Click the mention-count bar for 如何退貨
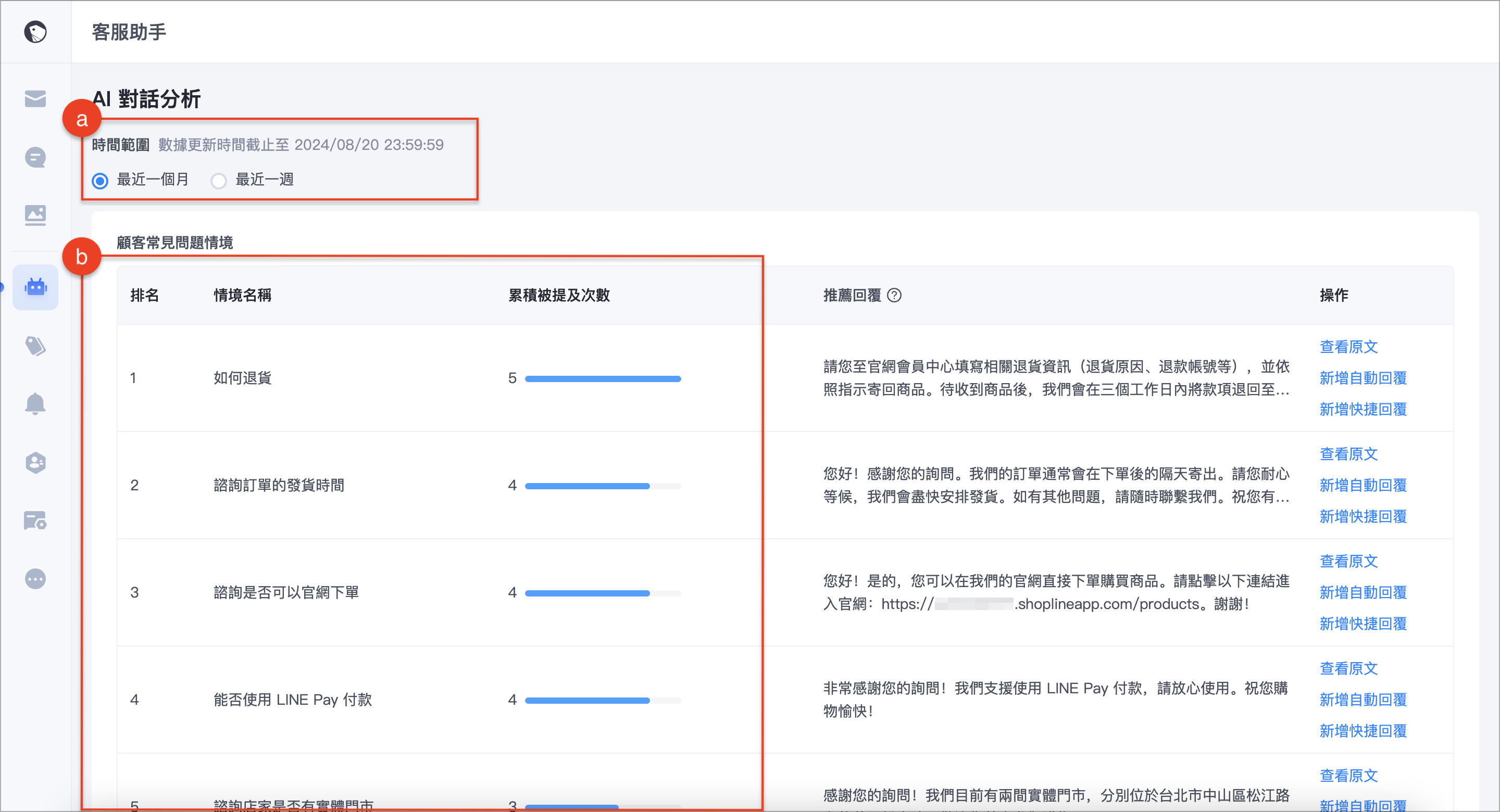Screen dimensions: 1500x812 (x=603, y=379)
